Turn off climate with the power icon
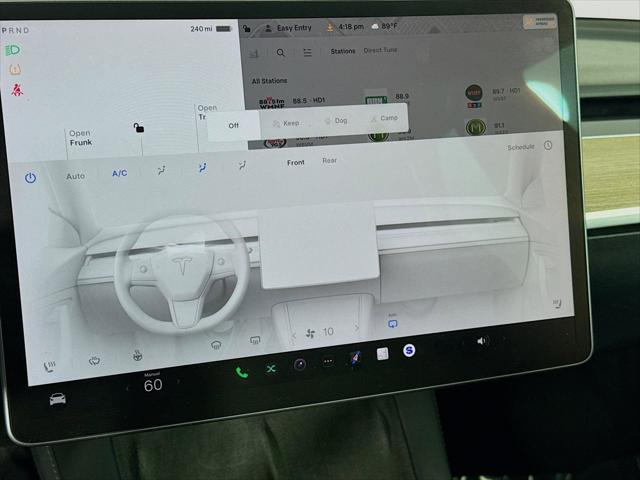 [31, 178]
